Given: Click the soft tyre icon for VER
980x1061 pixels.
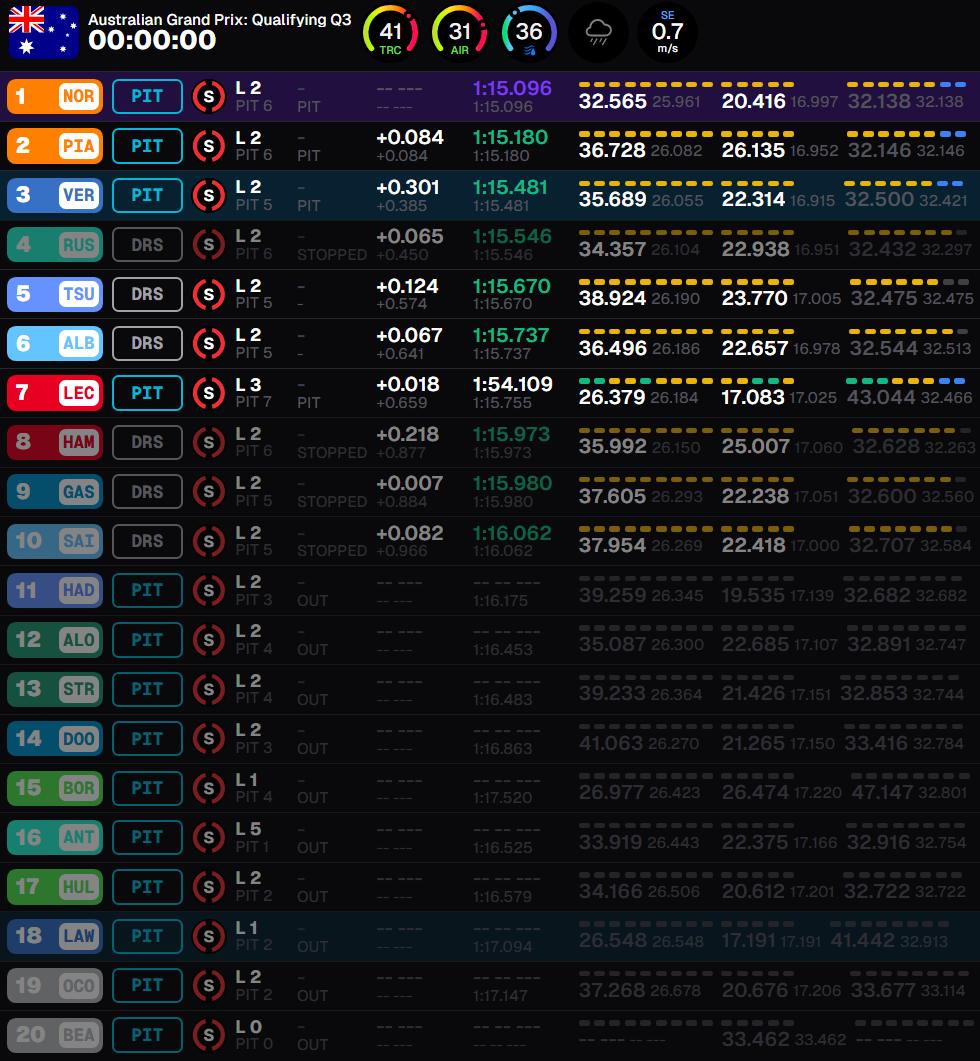Looking at the screenshot, I should 208,196.
